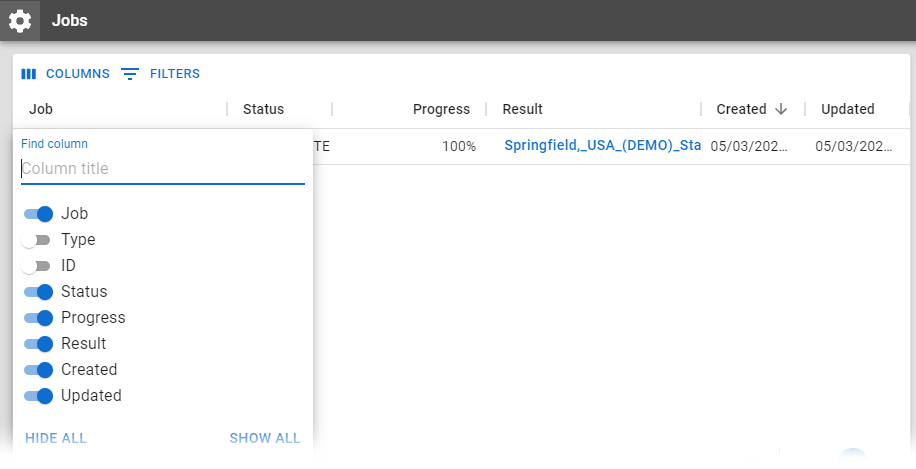This screenshot has width=916, height=469.
Task: Open the Springfield USA demo result link
Action: (601, 146)
